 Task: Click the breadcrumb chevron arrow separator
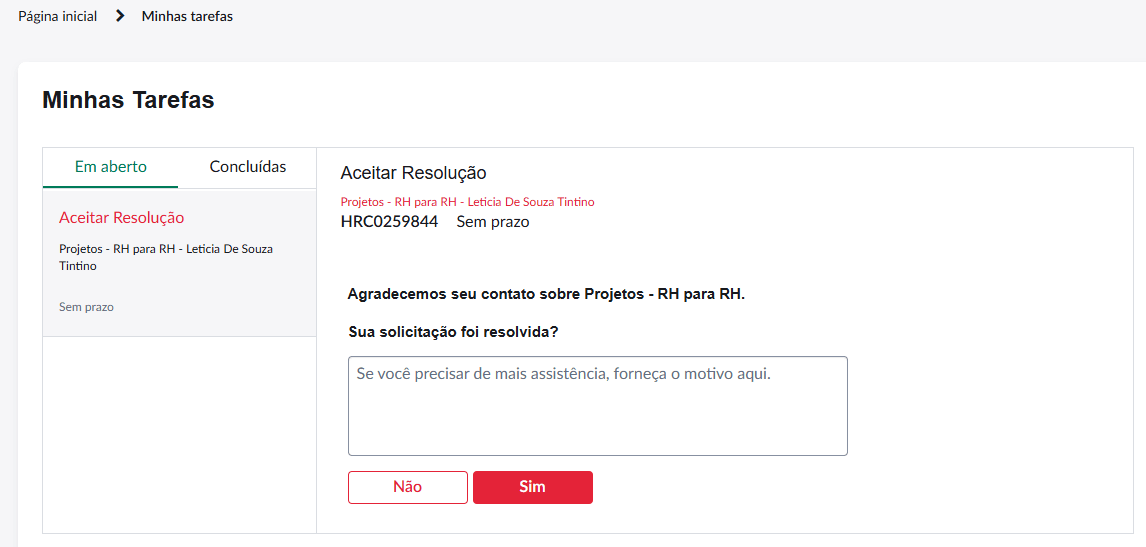click(121, 16)
